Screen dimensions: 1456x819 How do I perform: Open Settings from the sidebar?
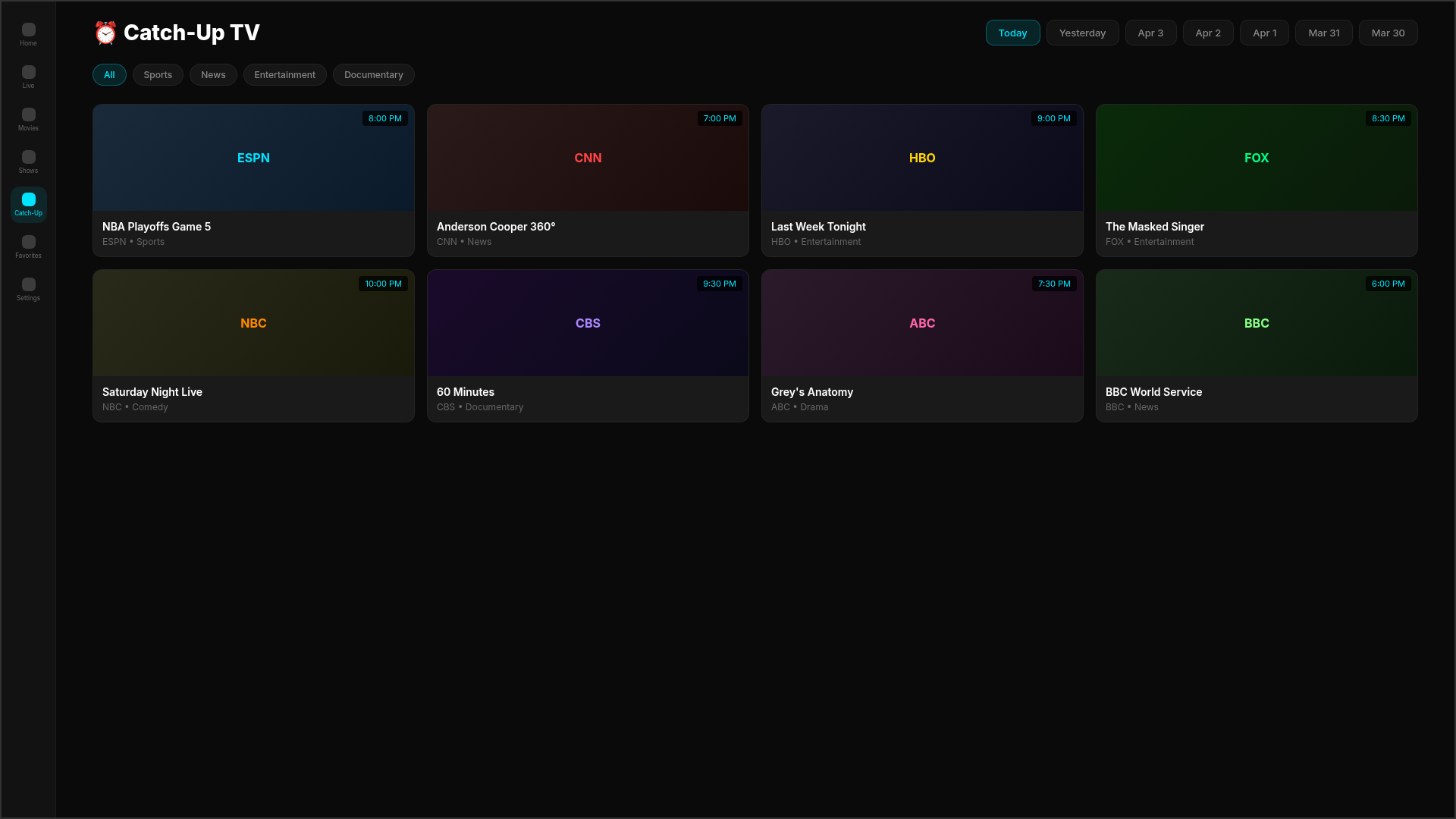[28, 284]
